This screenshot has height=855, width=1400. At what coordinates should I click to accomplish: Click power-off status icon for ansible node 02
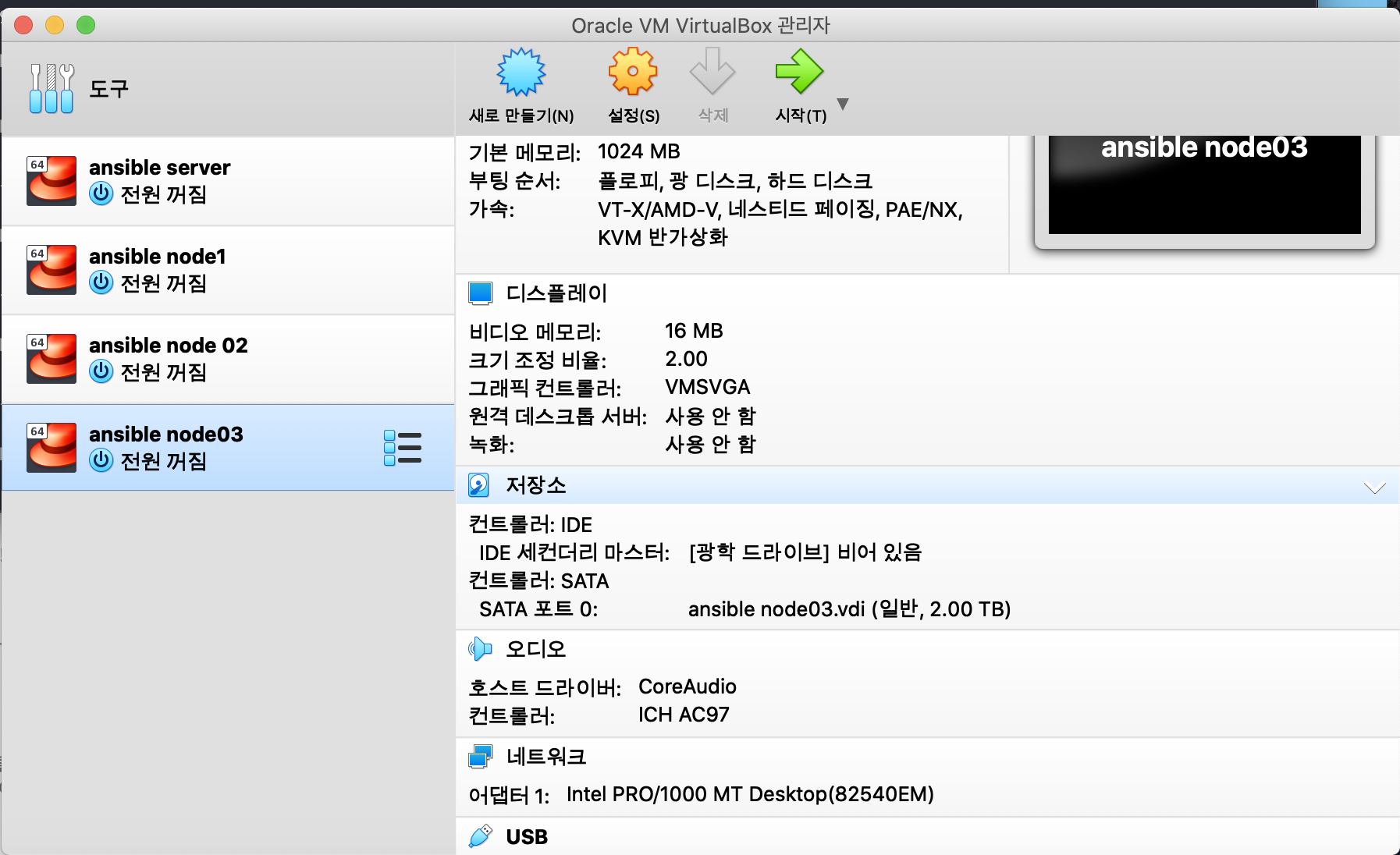tap(101, 371)
